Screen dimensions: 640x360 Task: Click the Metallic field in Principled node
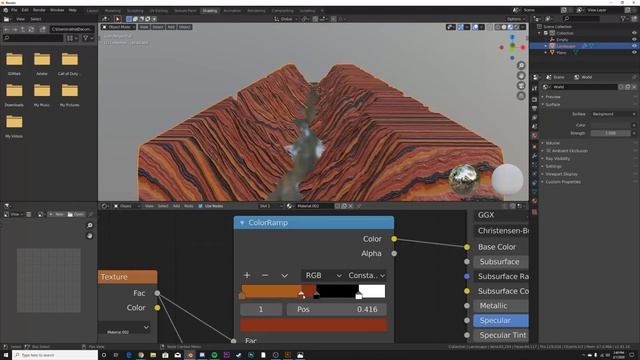pos(501,306)
